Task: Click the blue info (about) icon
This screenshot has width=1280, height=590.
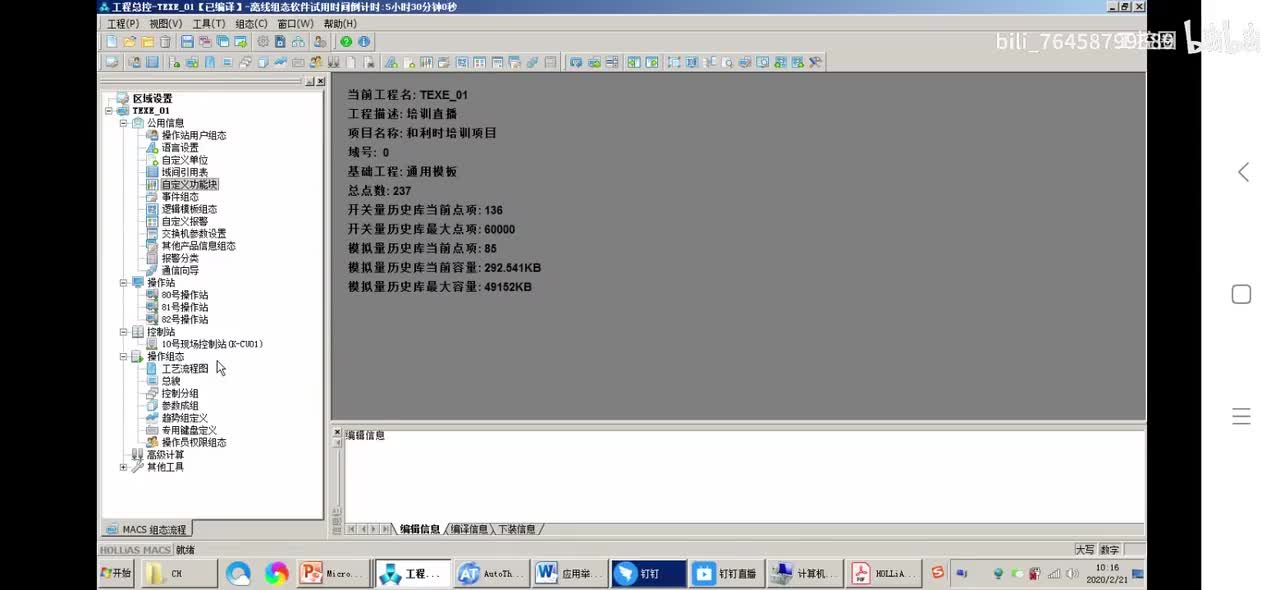Action: 363,42
